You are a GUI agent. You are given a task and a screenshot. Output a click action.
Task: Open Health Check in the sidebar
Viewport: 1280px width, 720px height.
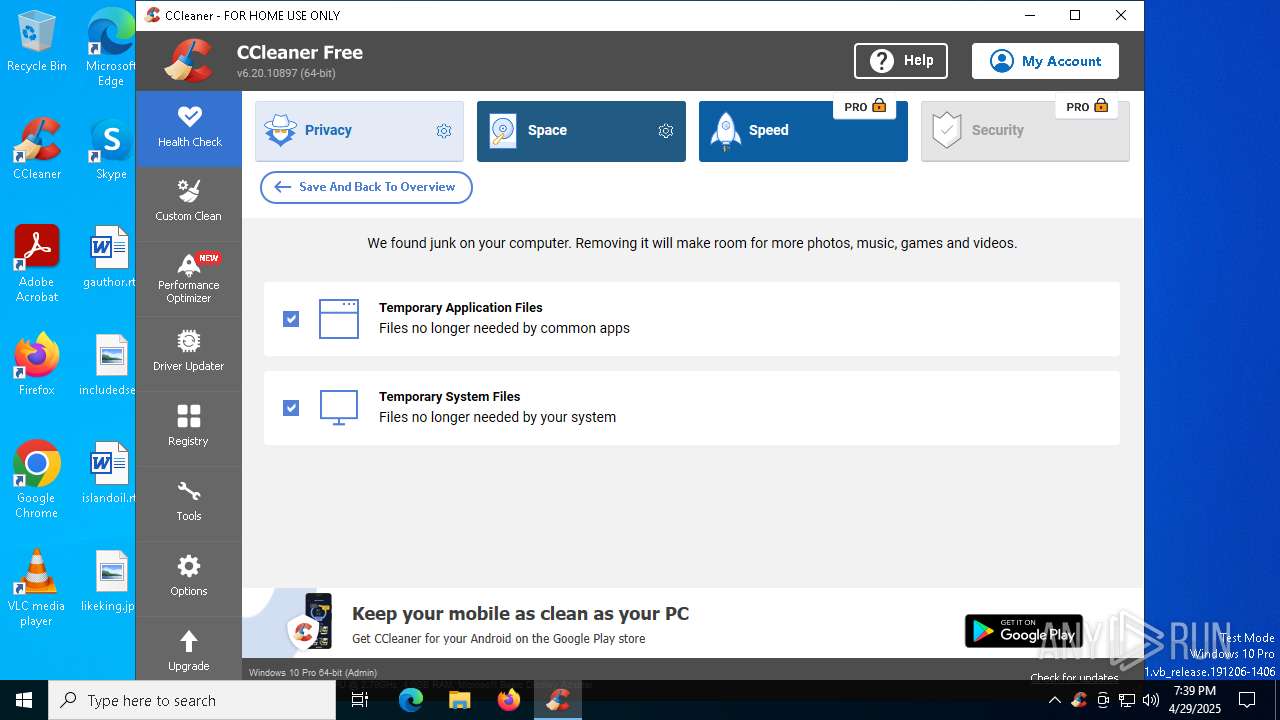189,128
